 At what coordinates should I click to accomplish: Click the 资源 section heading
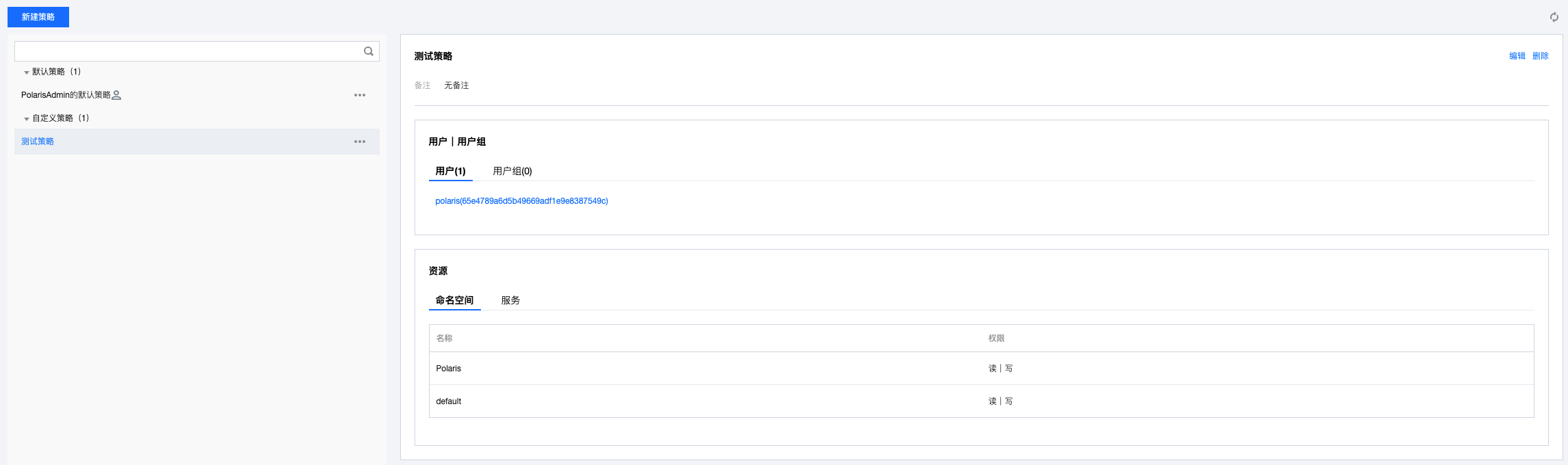438,271
